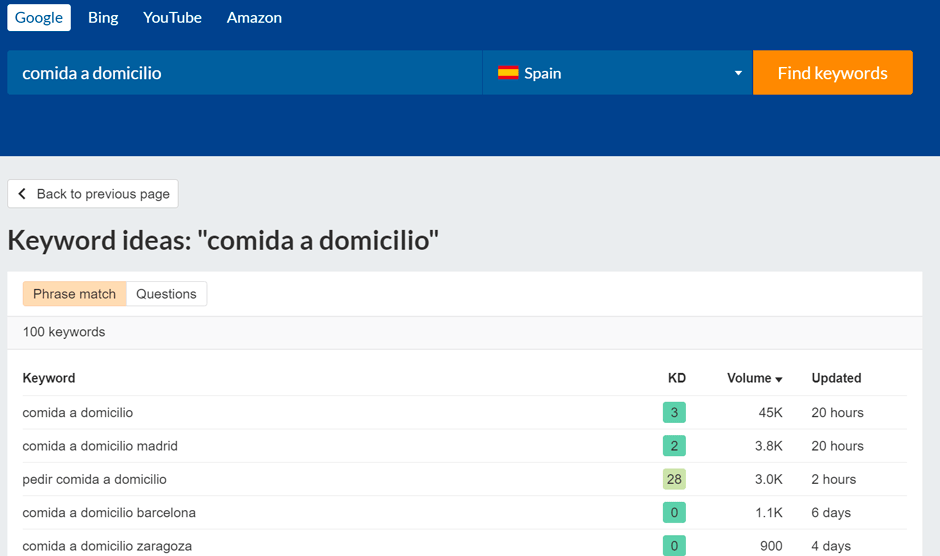Click the Keyword ideas page heading
Screen dimensions: 940x556
[223, 241]
